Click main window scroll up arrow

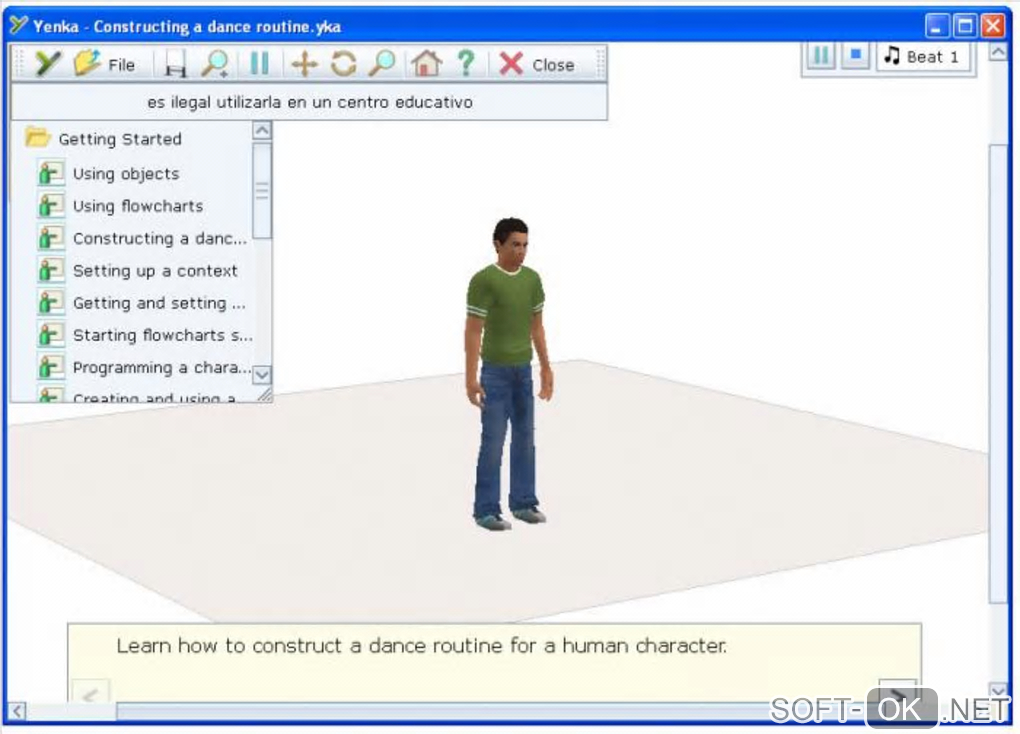[x=999, y=51]
